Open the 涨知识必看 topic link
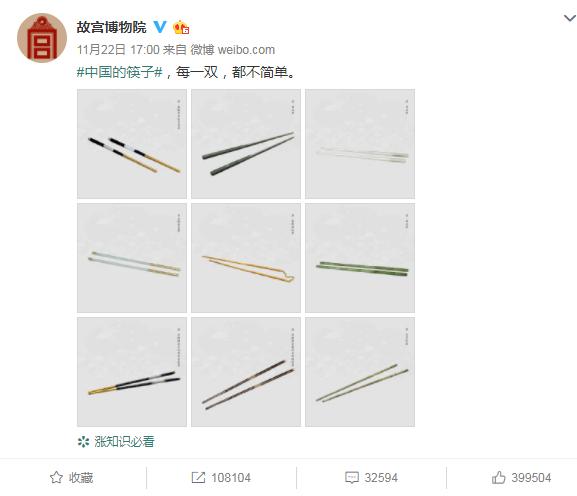The image size is (577, 496). tap(124, 442)
